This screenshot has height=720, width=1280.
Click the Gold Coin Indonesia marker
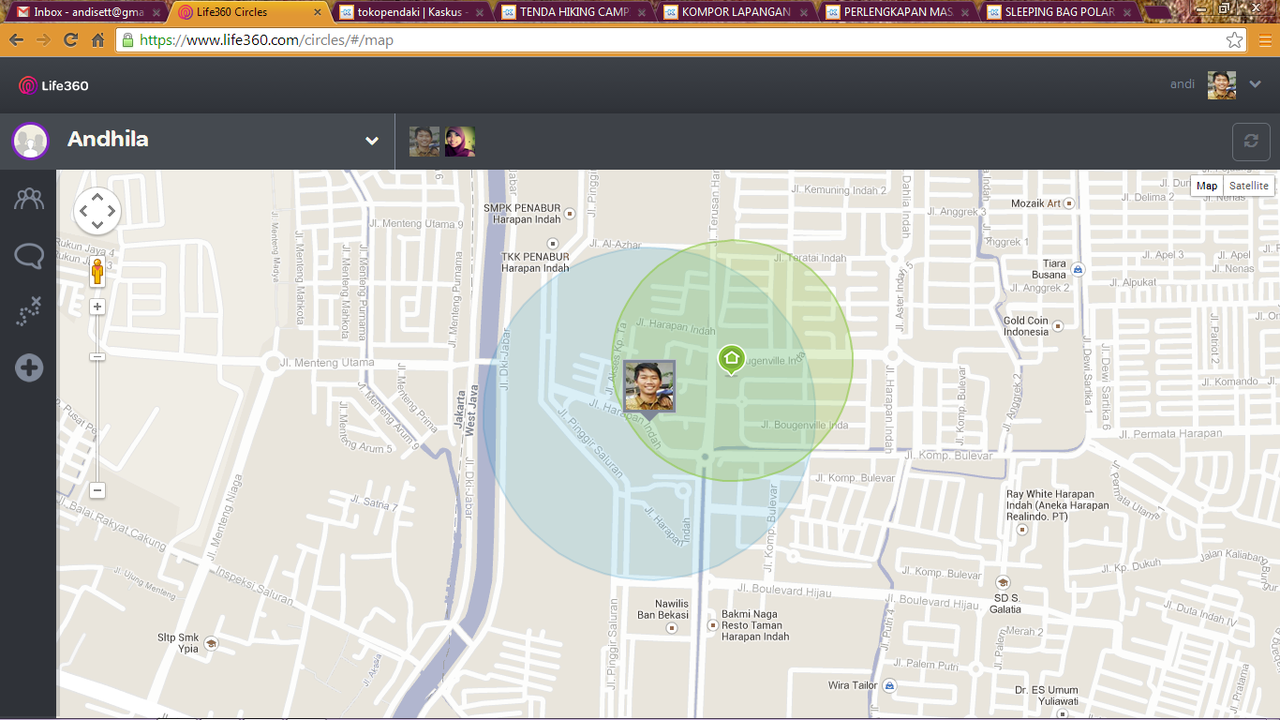pyautogui.click(x=1058, y=326)
